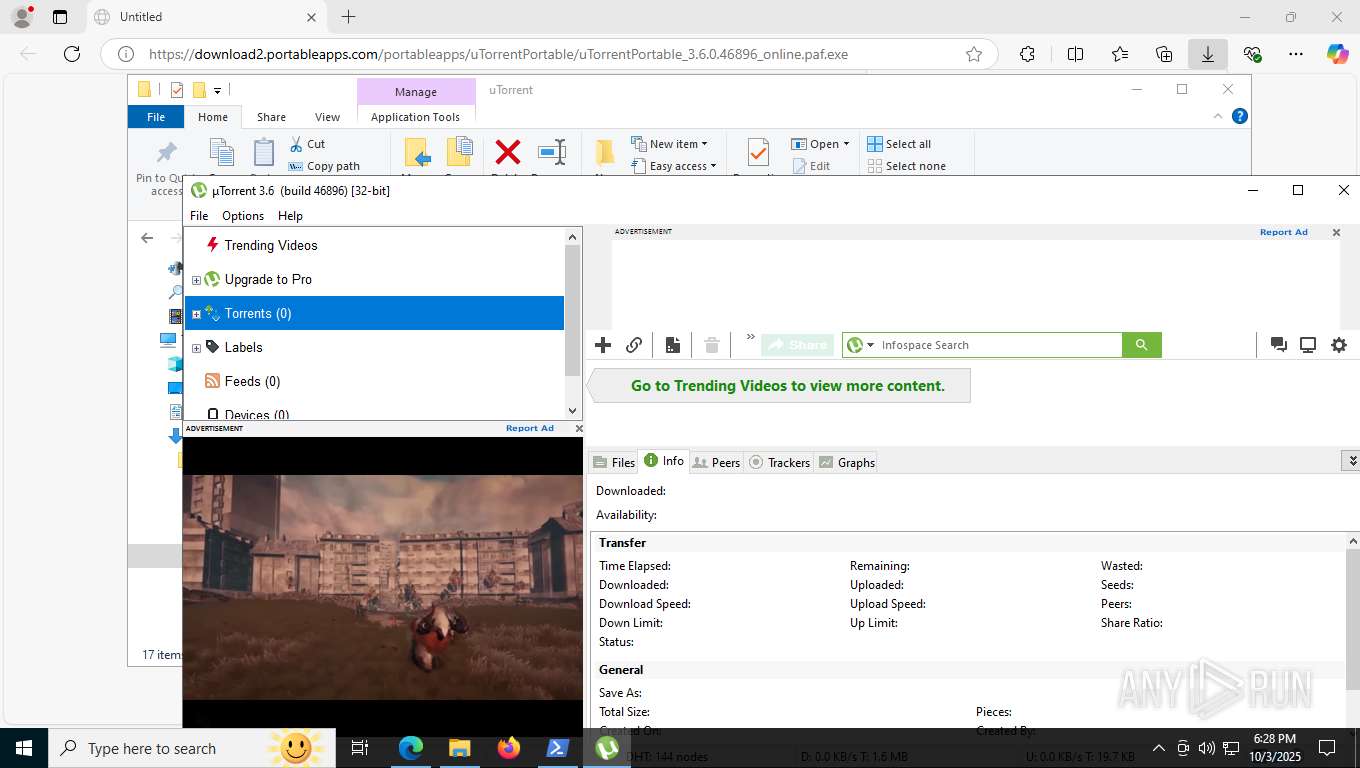Open Explorer File tab

tap(156, 117)
